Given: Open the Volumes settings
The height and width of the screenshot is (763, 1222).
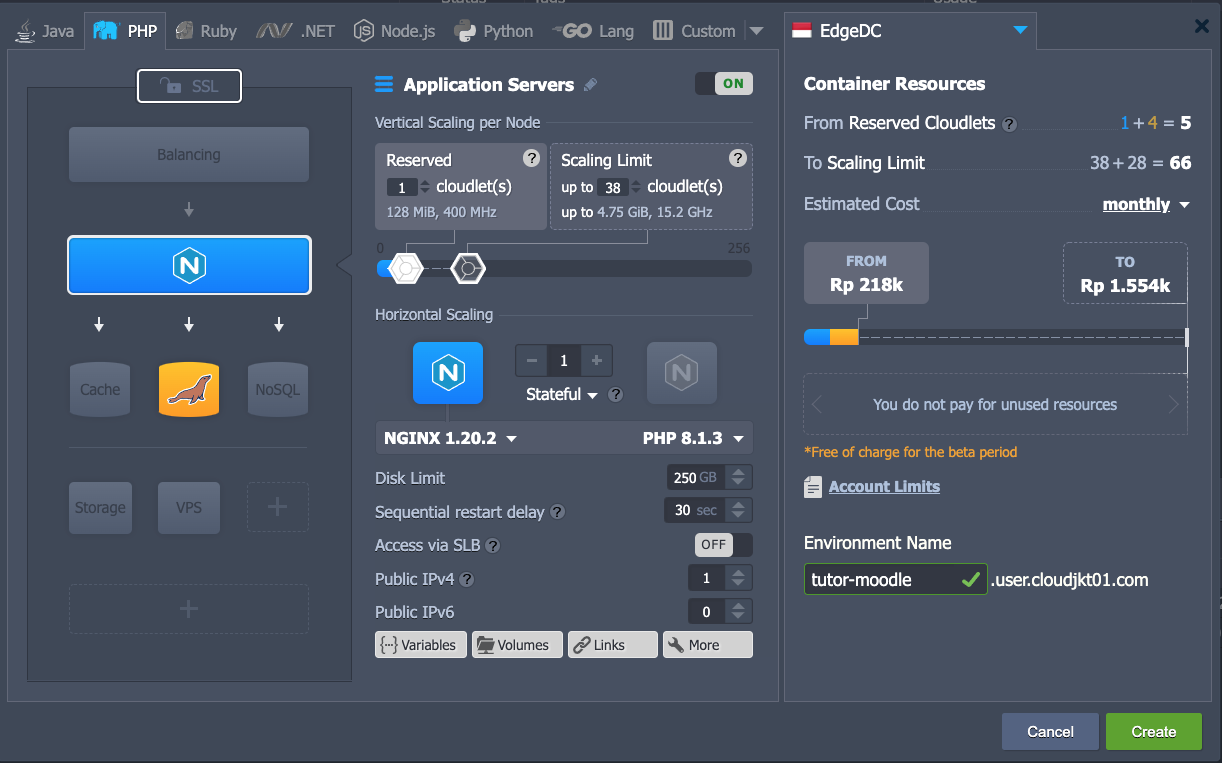Looking at the screenshot, I should point(517,645).
